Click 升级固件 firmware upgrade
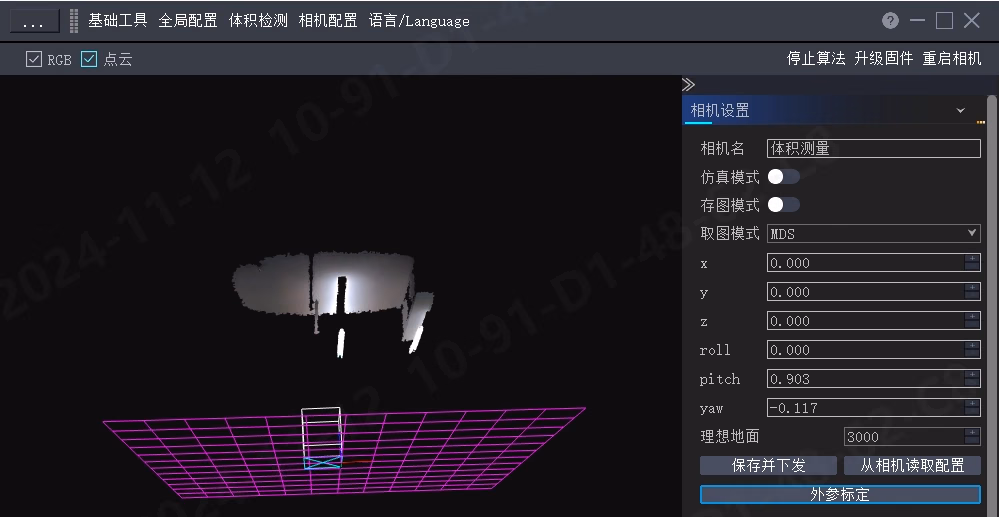Screen dimensions: 999x517 point(884,59)
